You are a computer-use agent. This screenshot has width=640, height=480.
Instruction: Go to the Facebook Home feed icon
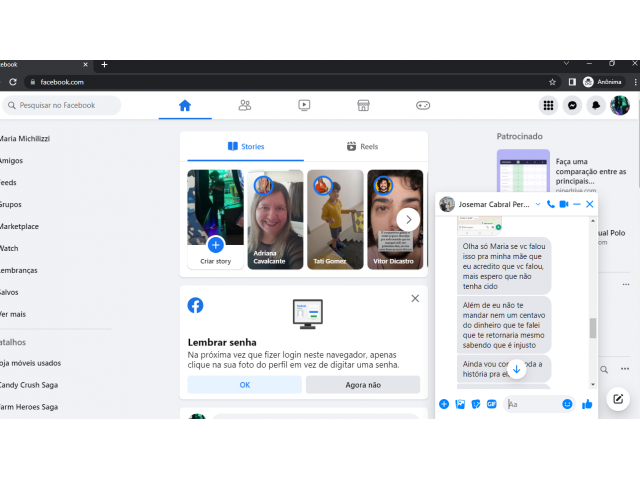click(184, 105)
